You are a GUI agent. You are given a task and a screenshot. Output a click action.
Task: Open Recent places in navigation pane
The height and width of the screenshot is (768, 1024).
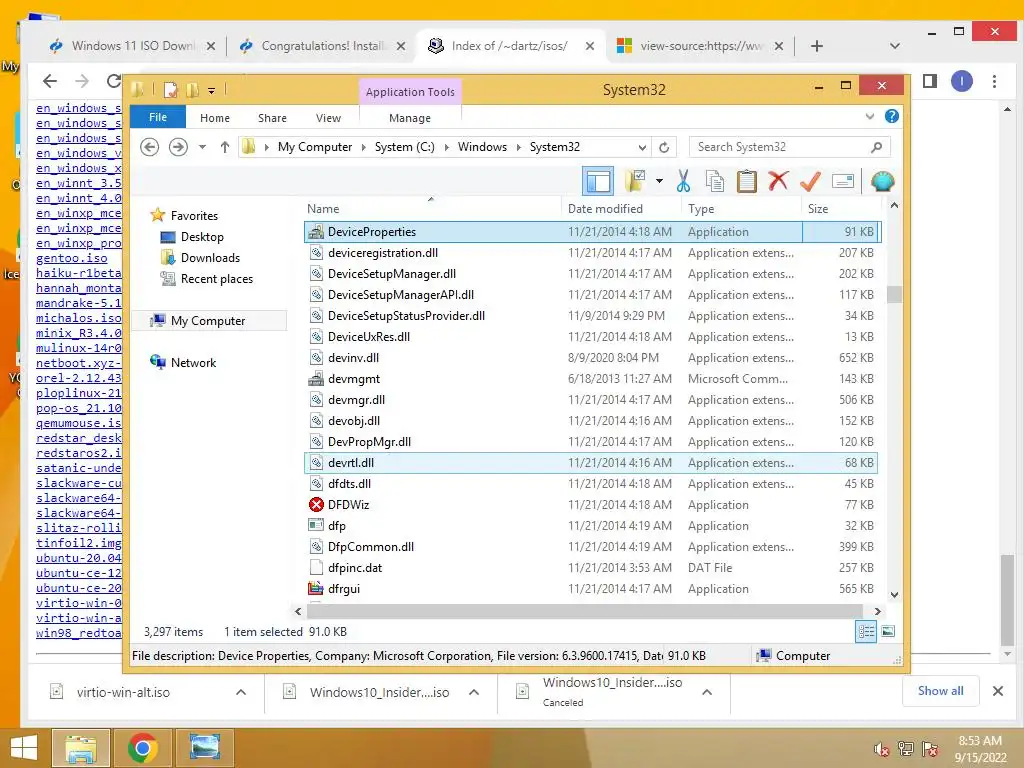tap(217, 279)
